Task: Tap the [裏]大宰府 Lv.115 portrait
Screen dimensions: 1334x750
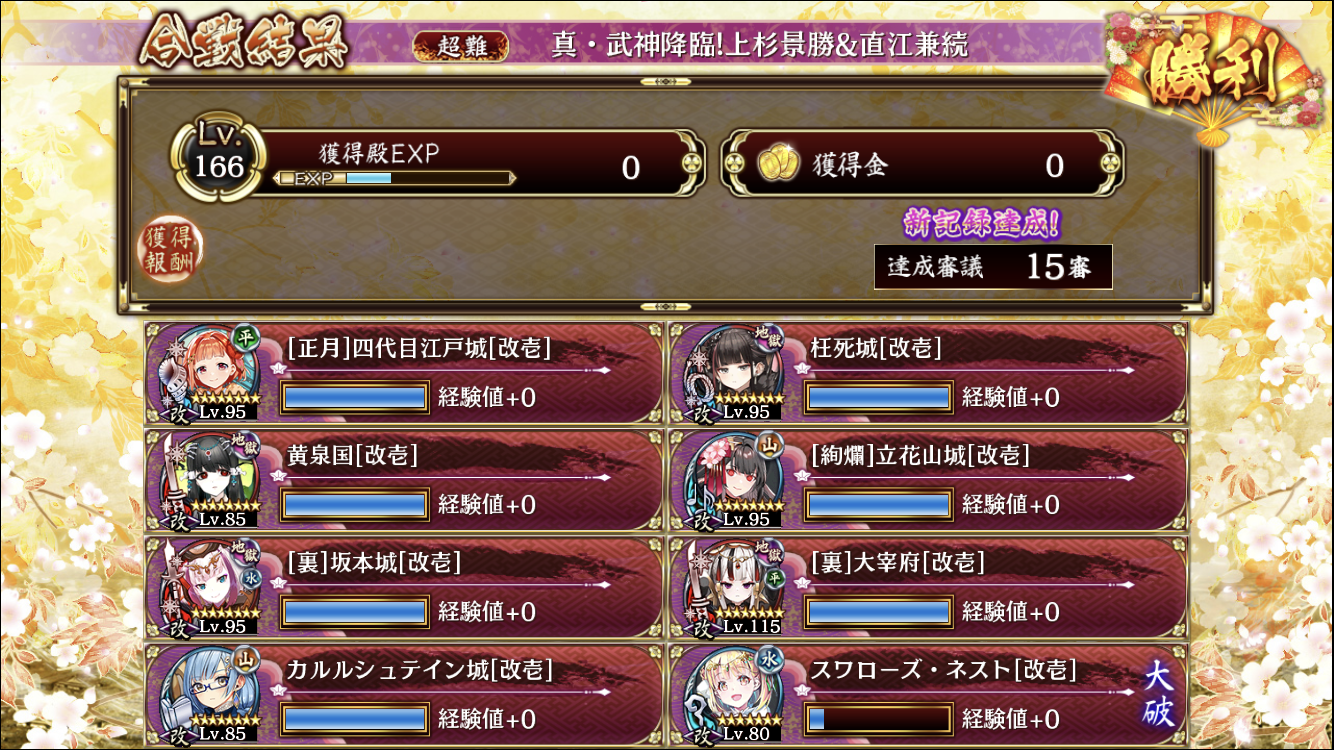Action: [x=732, y=587]
